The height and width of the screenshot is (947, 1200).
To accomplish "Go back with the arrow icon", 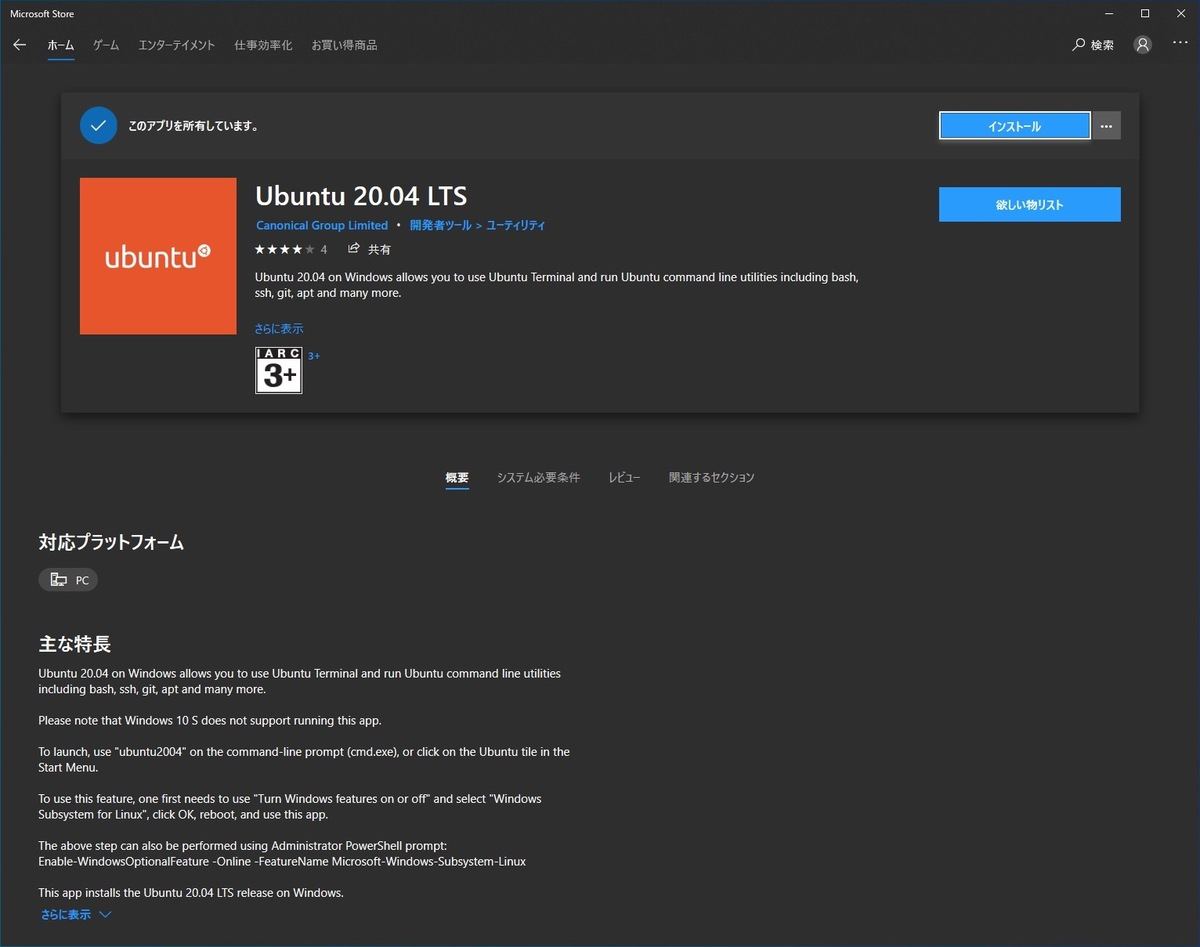I will pyautogui.click(x=19, y=45).
